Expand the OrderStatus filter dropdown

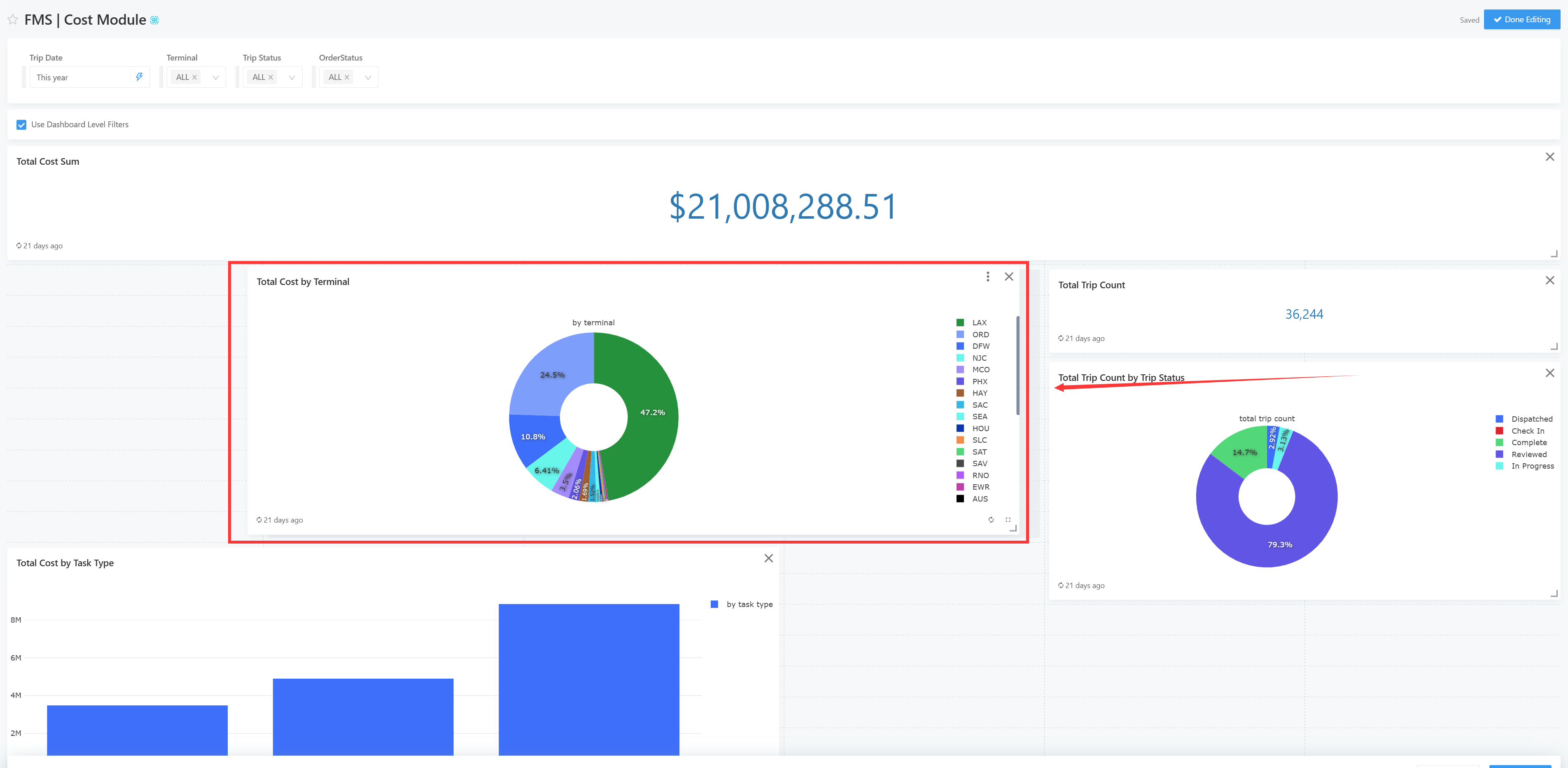(368, 77)
